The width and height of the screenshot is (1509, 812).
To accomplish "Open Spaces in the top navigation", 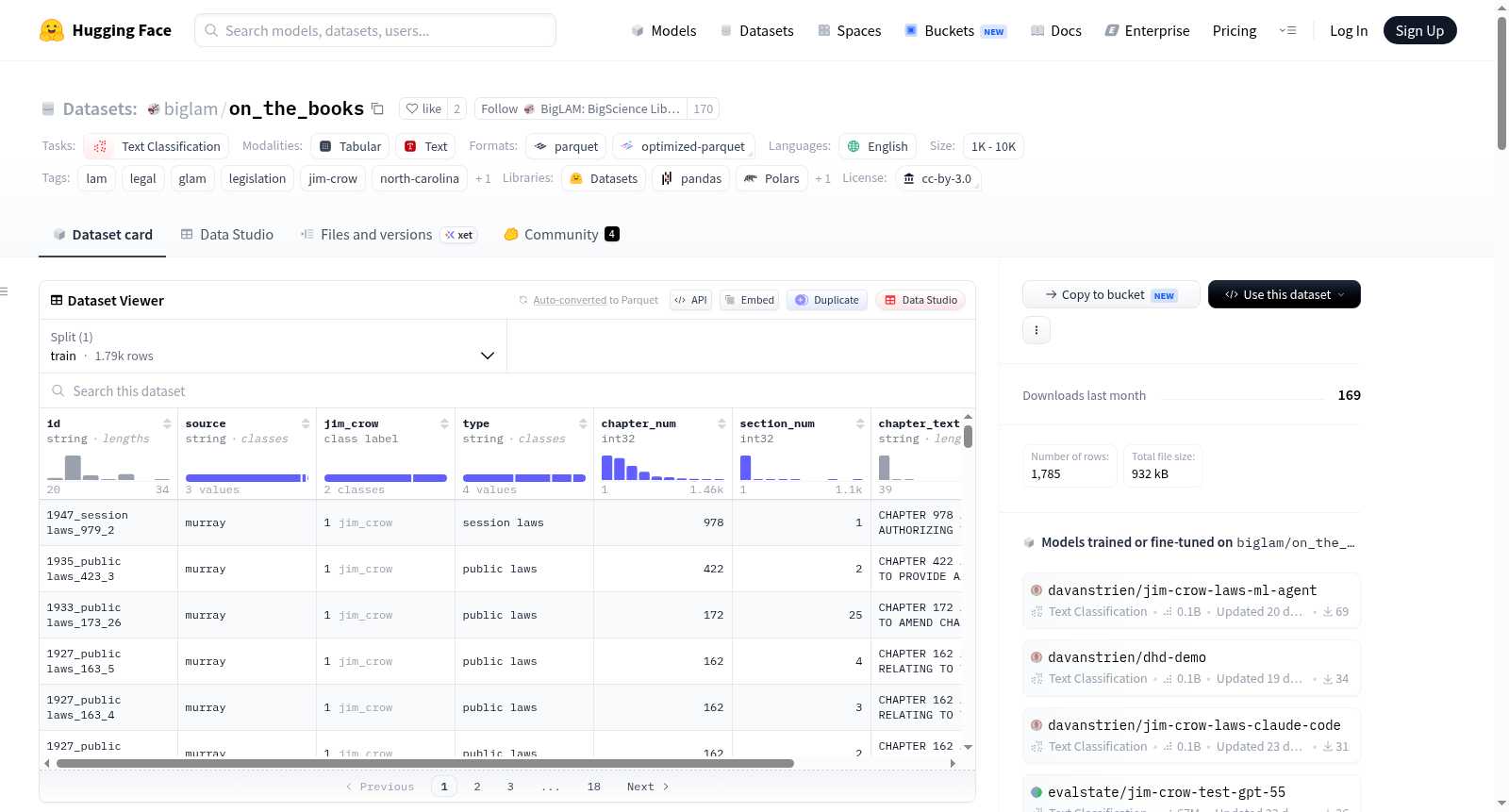I will 849,30.
